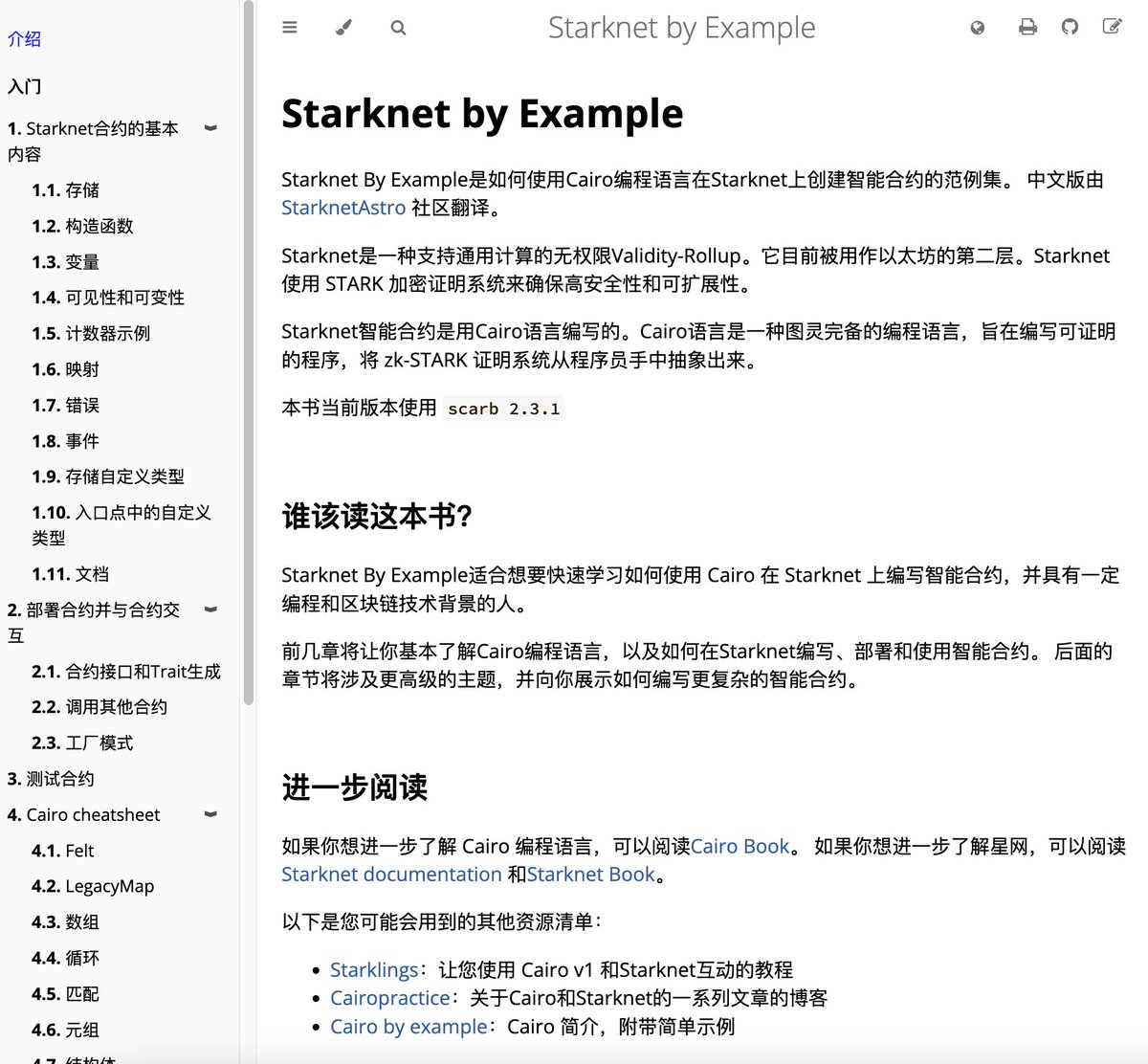Screen dimensions: 1148x1064
Task: Open chapter 2.3 工厂模式
Action: click(82, 743)
